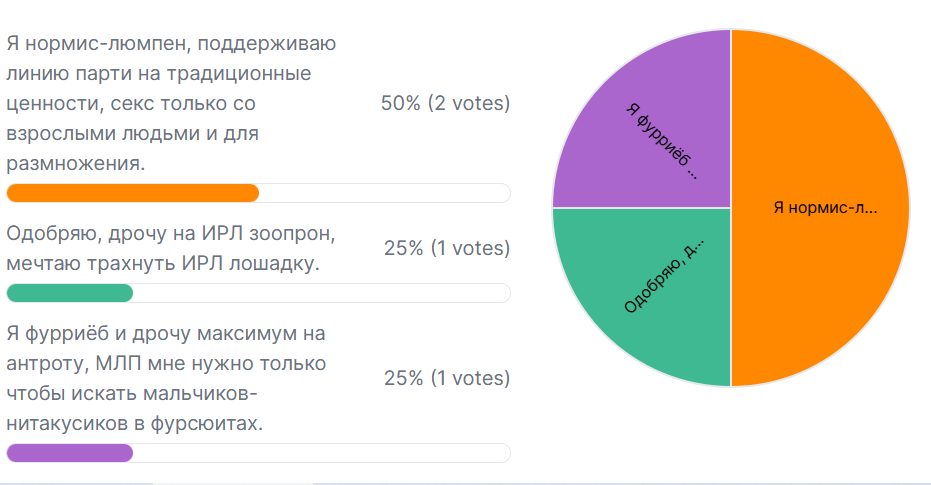Click the green progress bar
This screenshot has height=485, width=931.
coord(69,293)
